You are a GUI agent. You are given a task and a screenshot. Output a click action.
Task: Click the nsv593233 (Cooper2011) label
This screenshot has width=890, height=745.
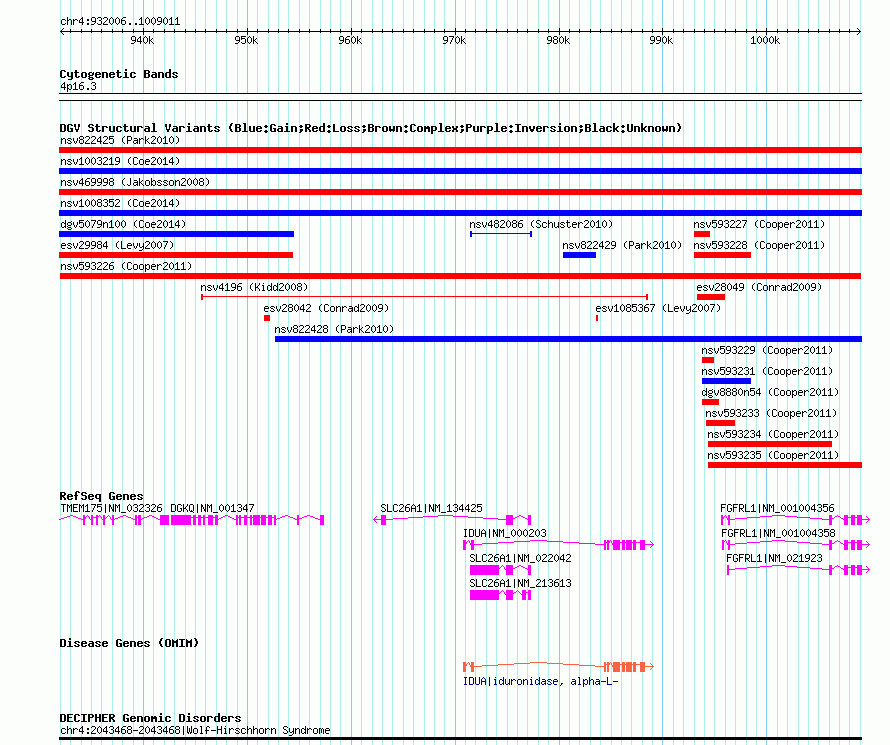pos(771,413)
